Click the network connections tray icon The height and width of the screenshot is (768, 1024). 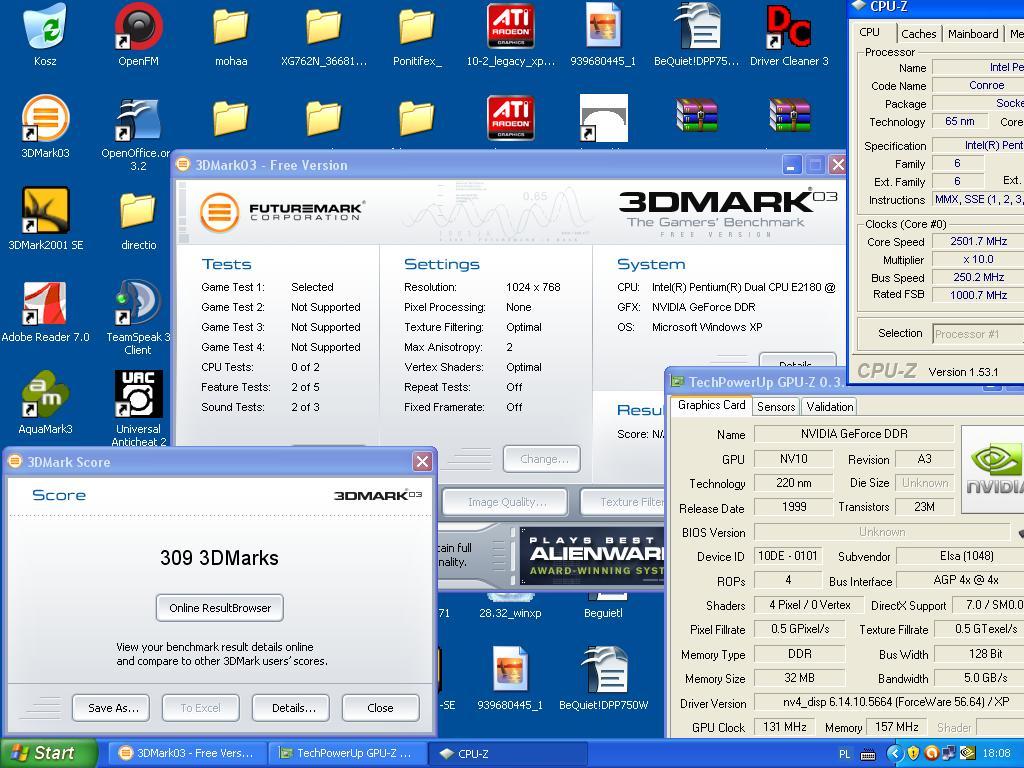tap(950, 753)
